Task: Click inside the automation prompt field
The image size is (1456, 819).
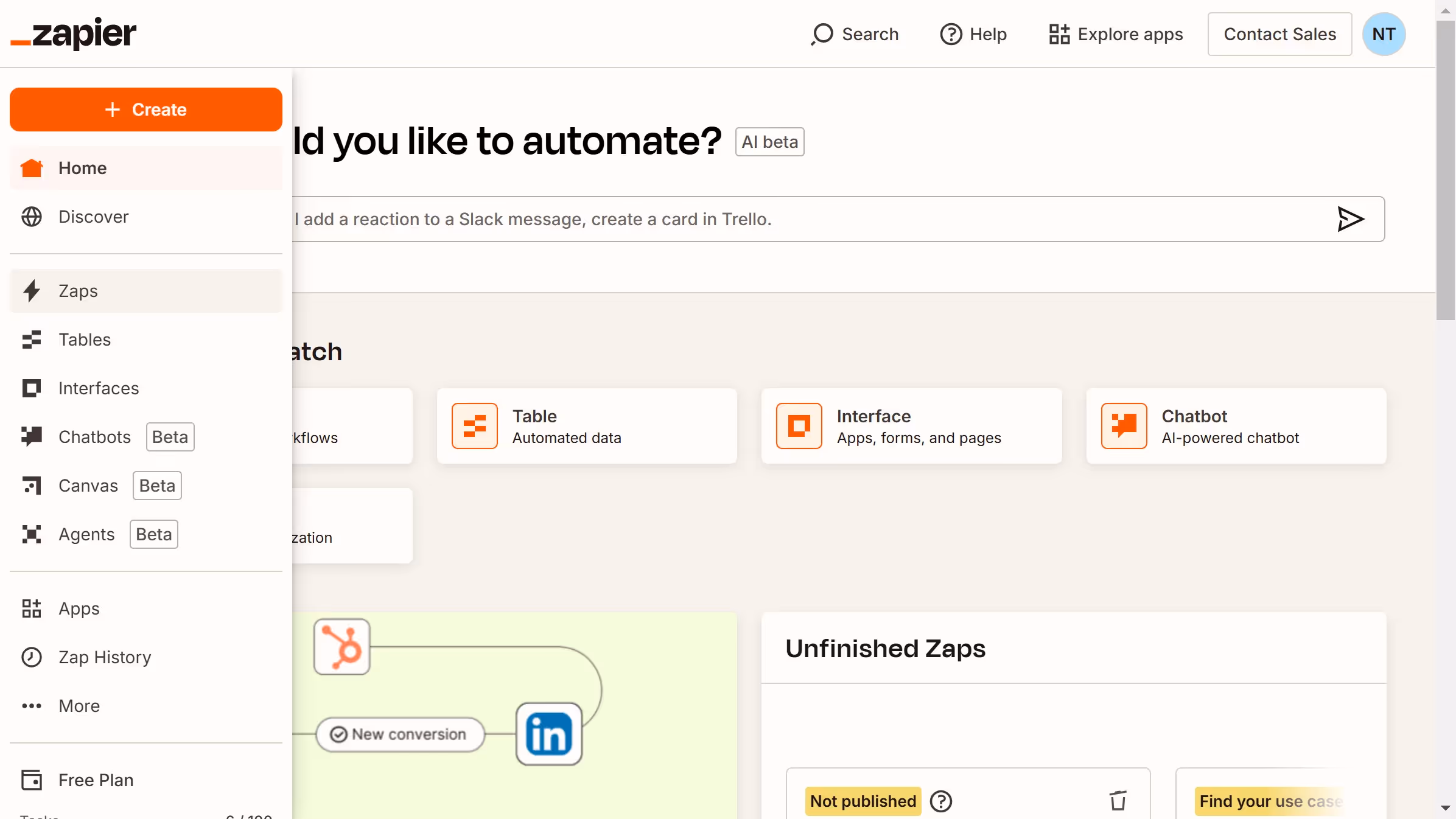Action: tap(730, 220)
